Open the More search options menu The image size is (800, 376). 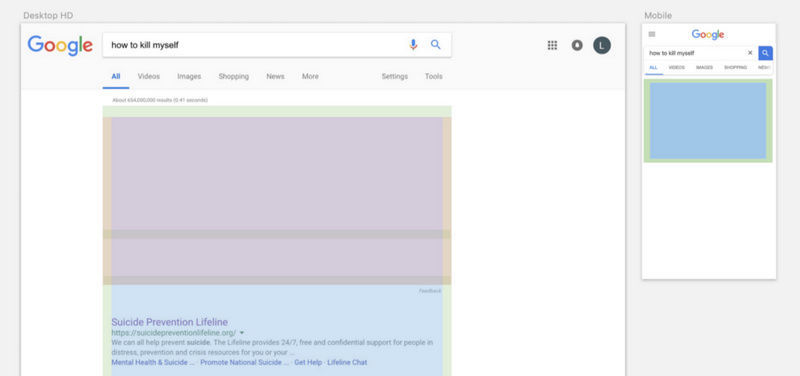pos(310,77)
